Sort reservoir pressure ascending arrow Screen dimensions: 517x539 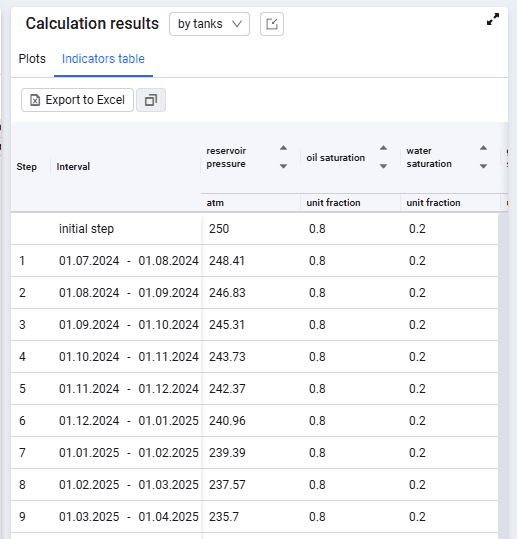click(283, 148)
